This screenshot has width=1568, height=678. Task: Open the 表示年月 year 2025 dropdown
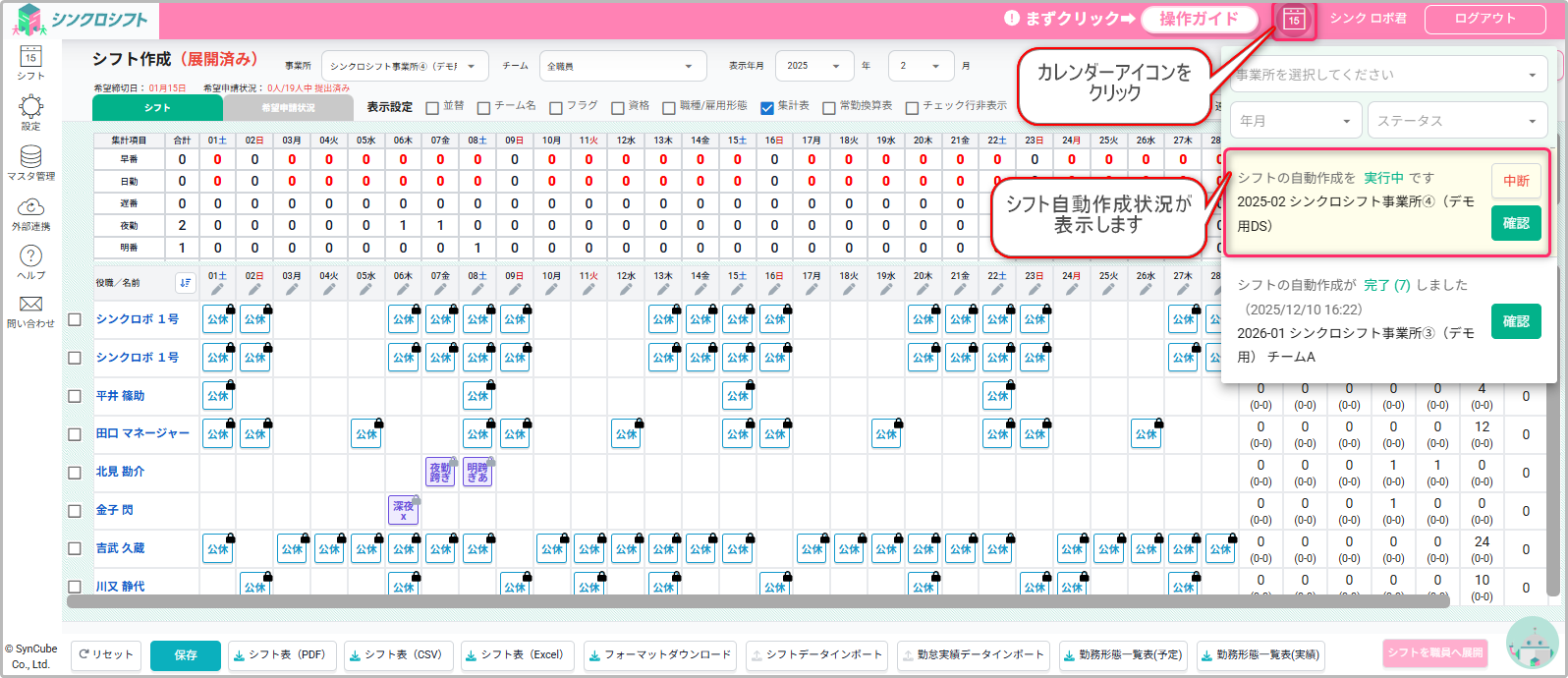coord(813,66)
